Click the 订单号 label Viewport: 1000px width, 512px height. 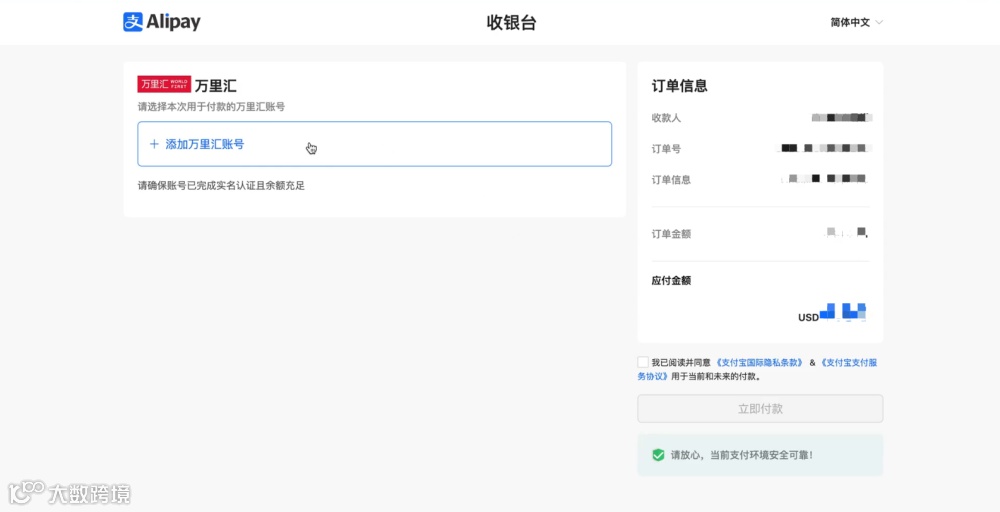[x=666, y=149]
